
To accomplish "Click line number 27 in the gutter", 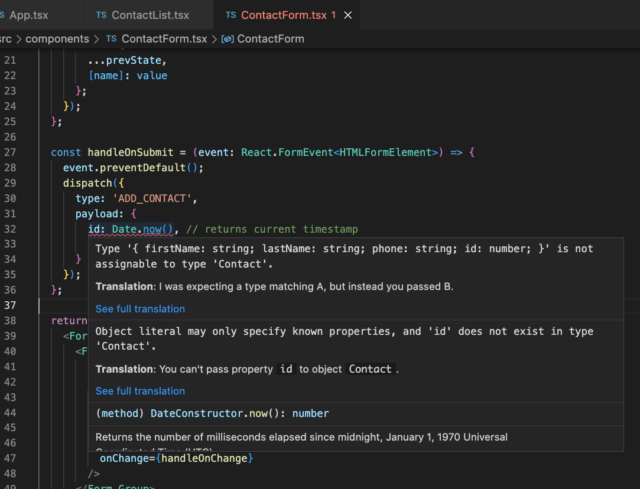I will click(x=12, y=152).
